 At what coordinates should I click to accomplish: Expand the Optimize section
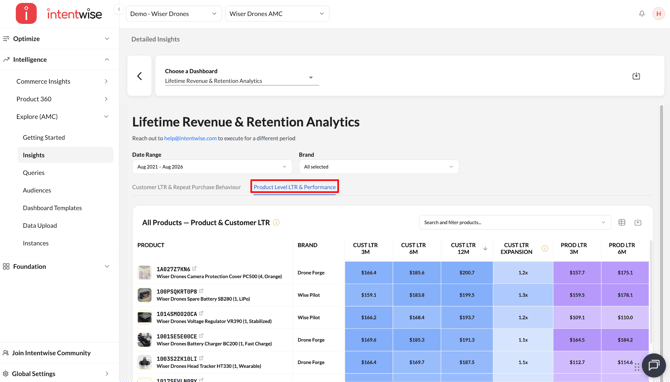click(106, 38)
